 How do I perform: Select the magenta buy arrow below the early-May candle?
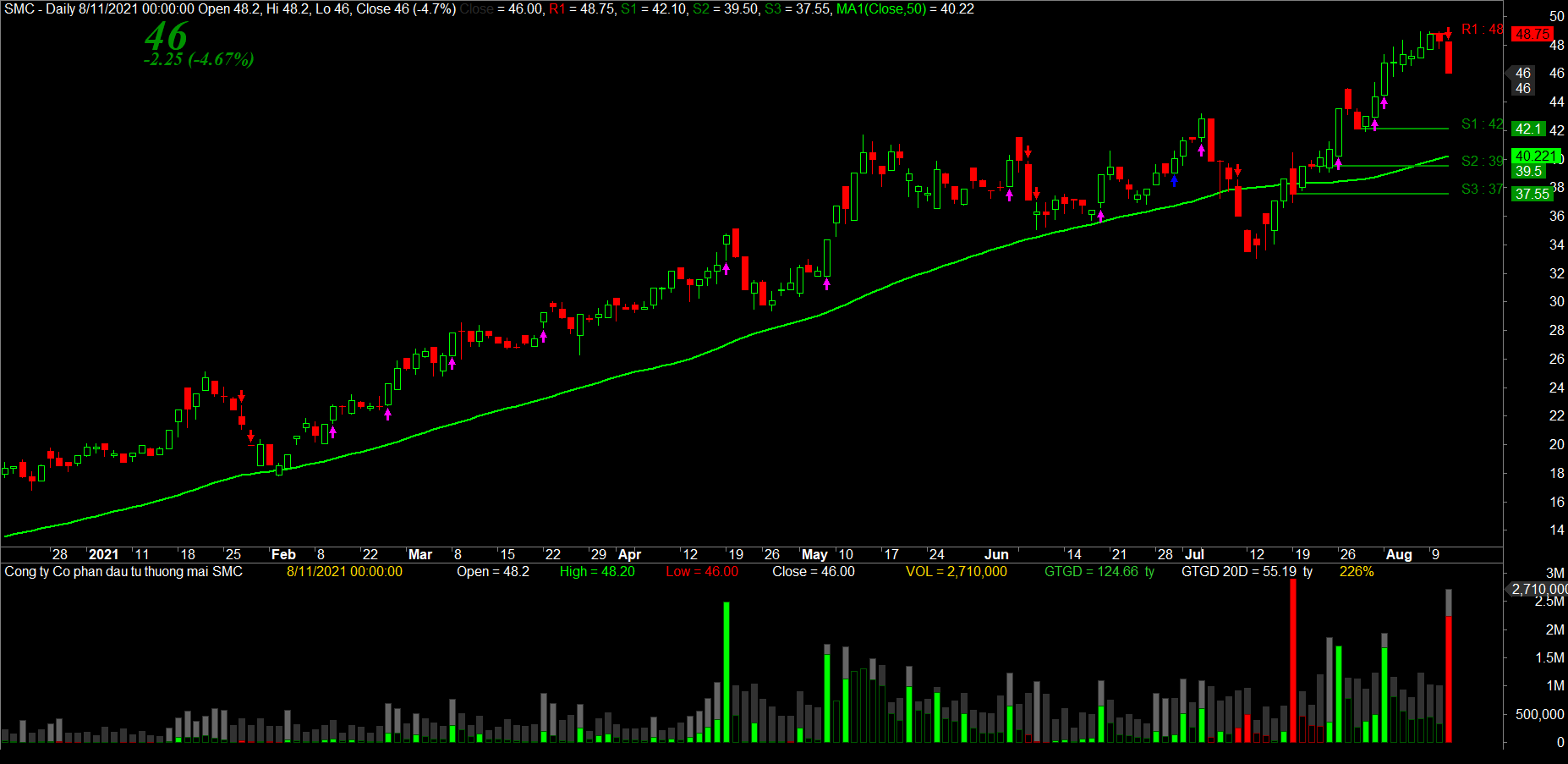coord(826,284)
